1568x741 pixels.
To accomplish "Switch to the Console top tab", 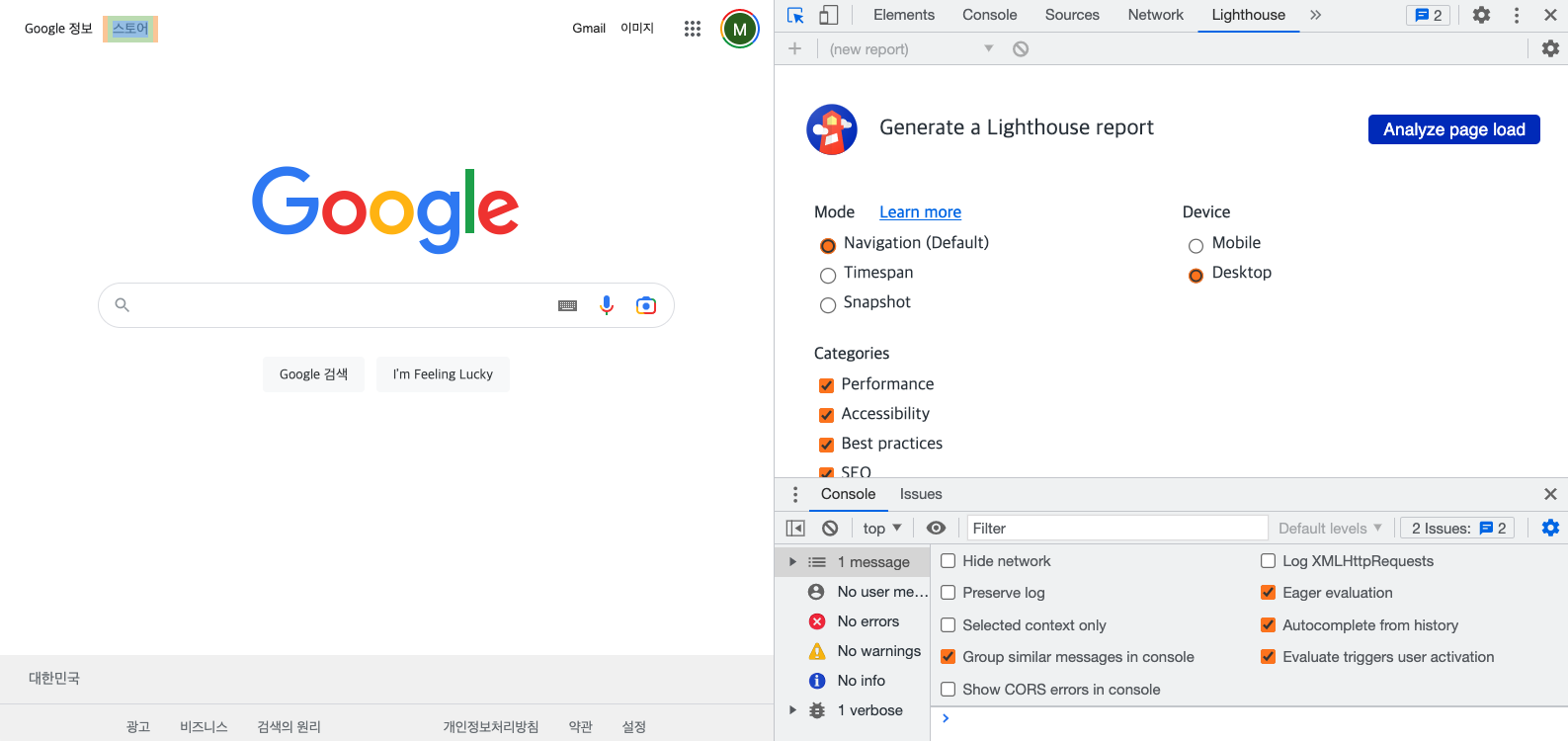I will [x=990, y=15].
